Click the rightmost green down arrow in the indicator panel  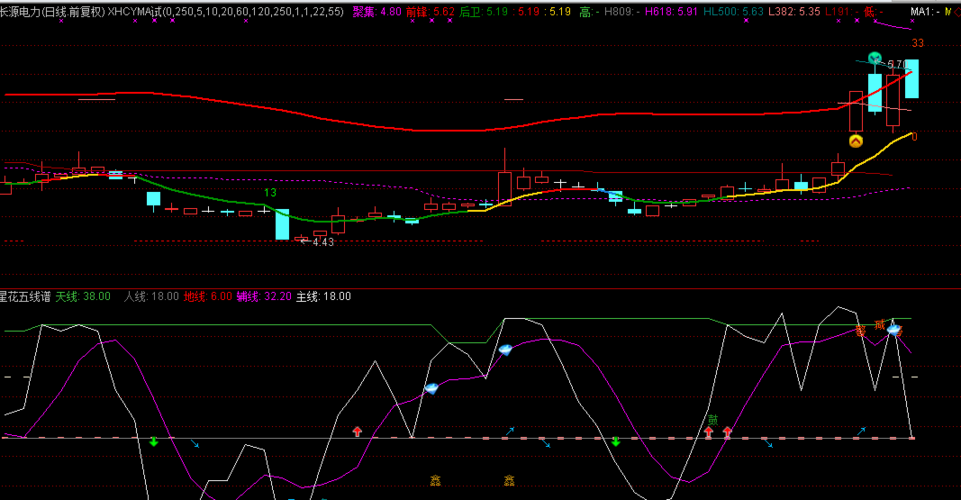[x=616, y=441]
